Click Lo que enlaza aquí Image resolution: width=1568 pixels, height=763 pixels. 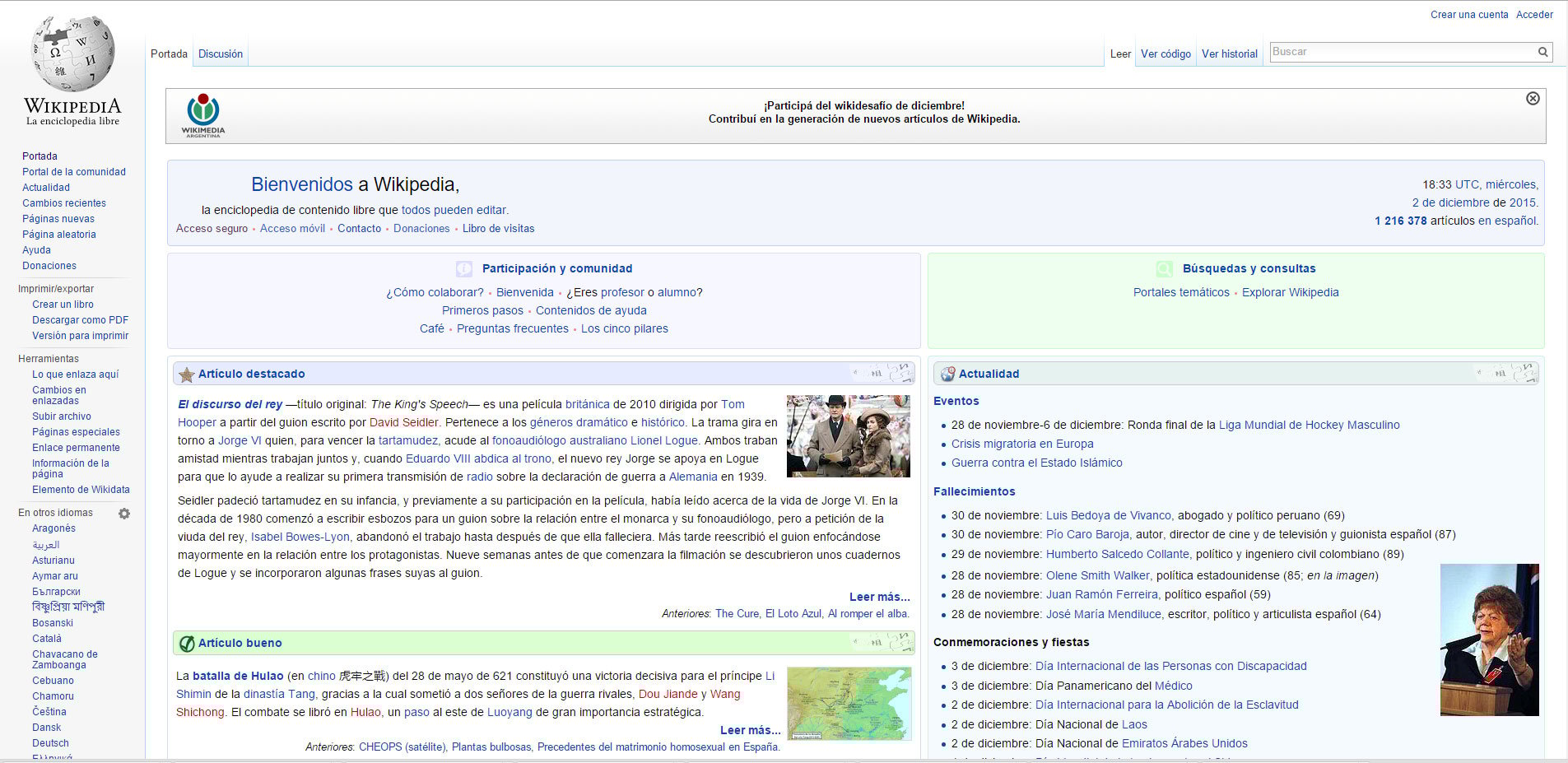(x=76, y=375)
